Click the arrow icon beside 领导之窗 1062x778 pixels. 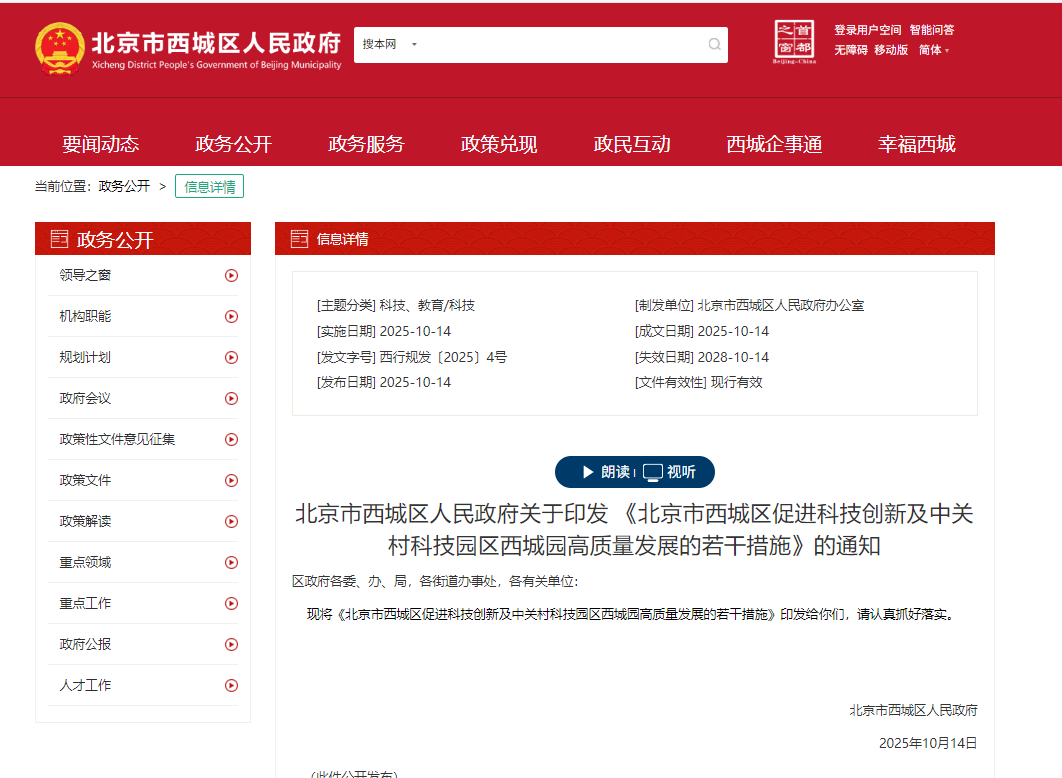[231, 275]
